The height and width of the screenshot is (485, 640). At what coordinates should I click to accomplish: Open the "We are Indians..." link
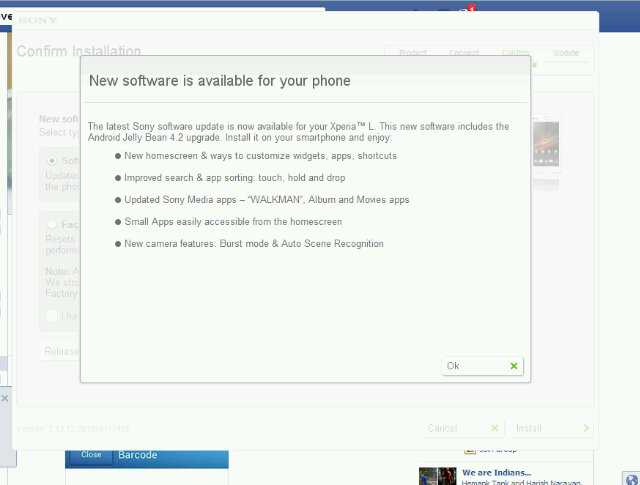click(497, 472)
